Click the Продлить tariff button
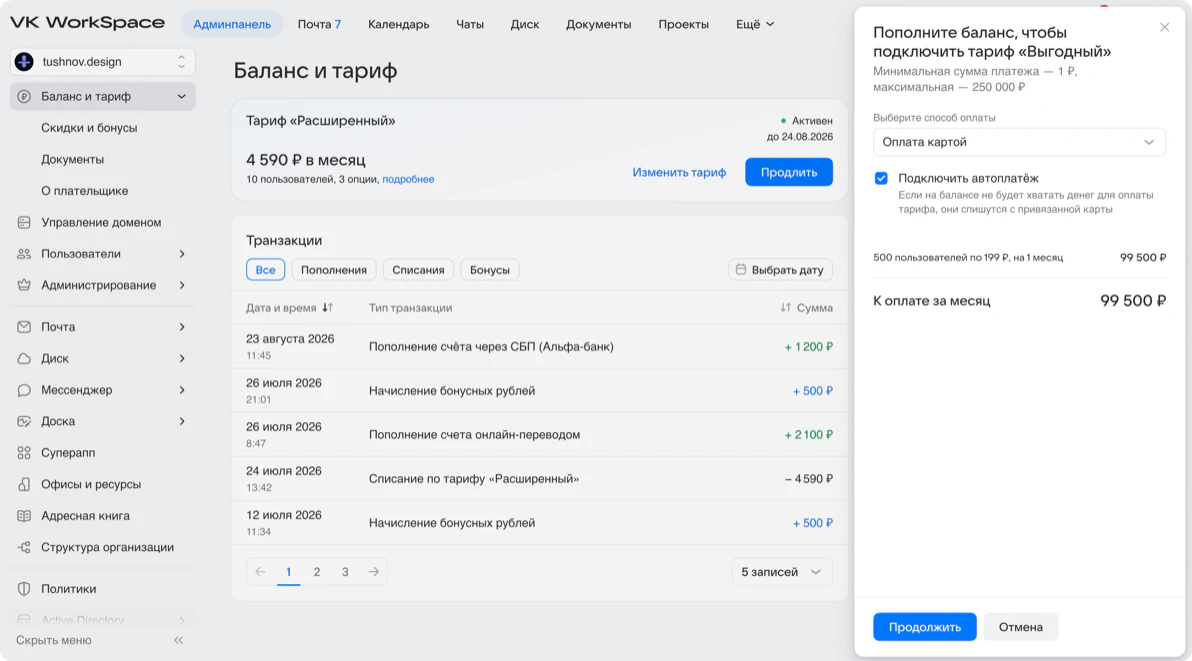This screenshot has width=1192, height=661. (x=789, y=172)
